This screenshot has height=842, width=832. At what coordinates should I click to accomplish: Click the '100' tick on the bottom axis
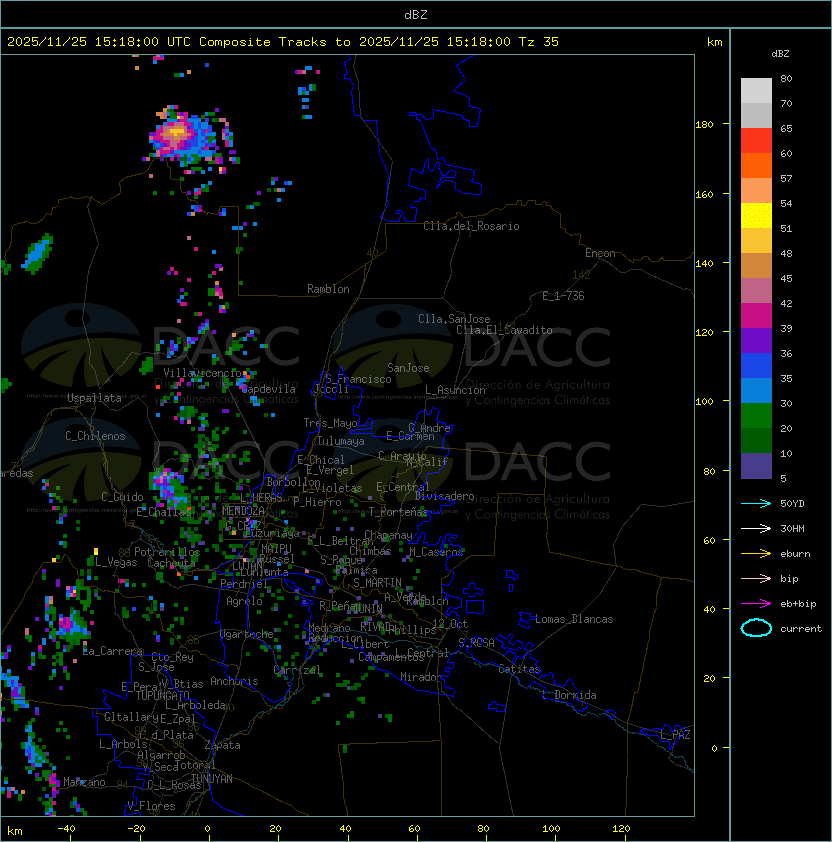(551, 829)
